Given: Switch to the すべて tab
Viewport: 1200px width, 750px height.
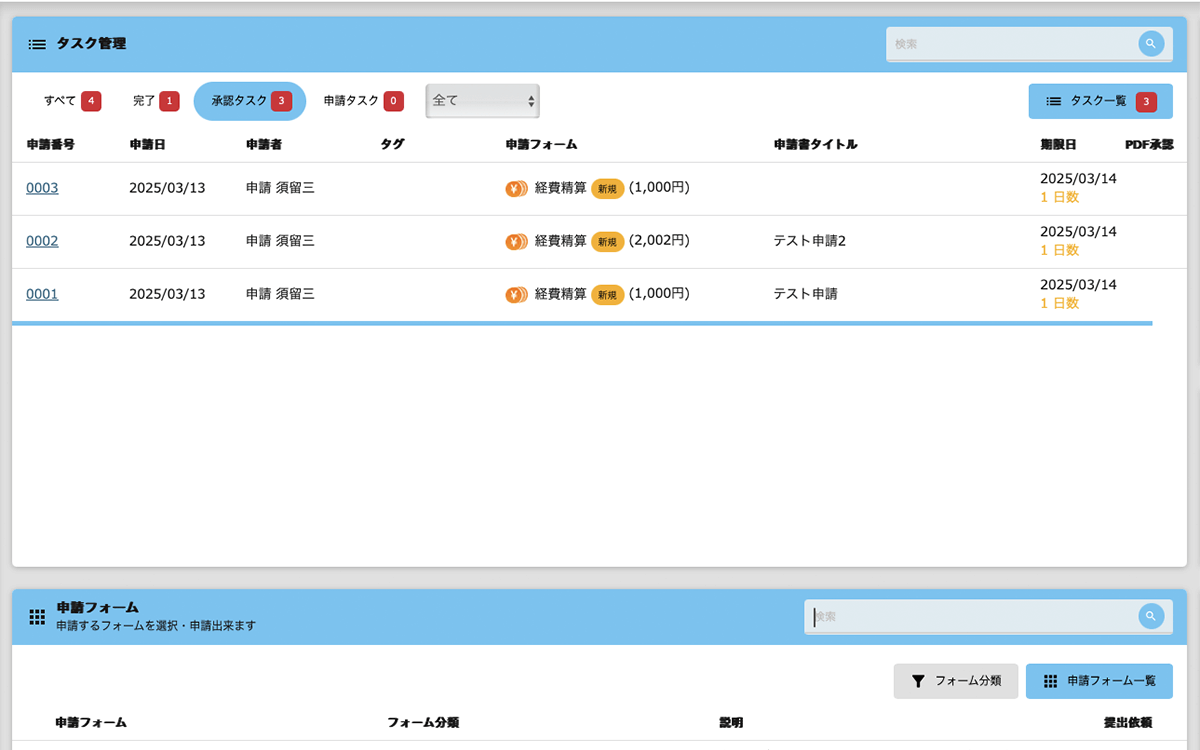Looking at the screenshot, I should tap(71, 101).
